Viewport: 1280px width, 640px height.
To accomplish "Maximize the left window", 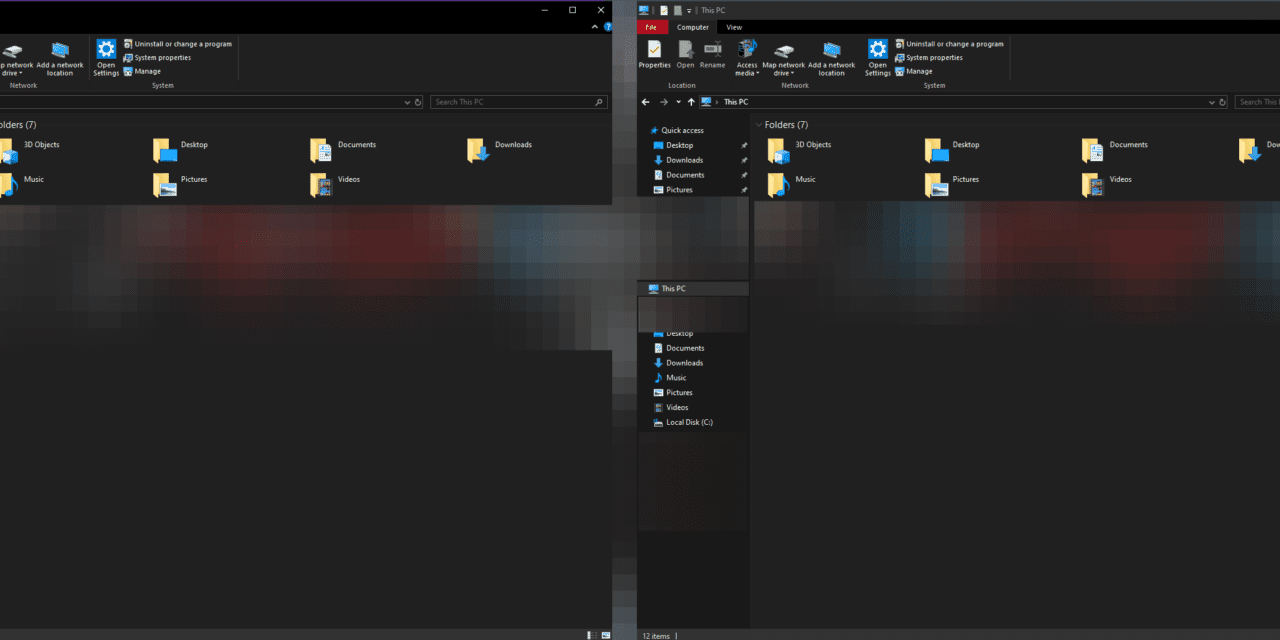I will tap(572, 10).
